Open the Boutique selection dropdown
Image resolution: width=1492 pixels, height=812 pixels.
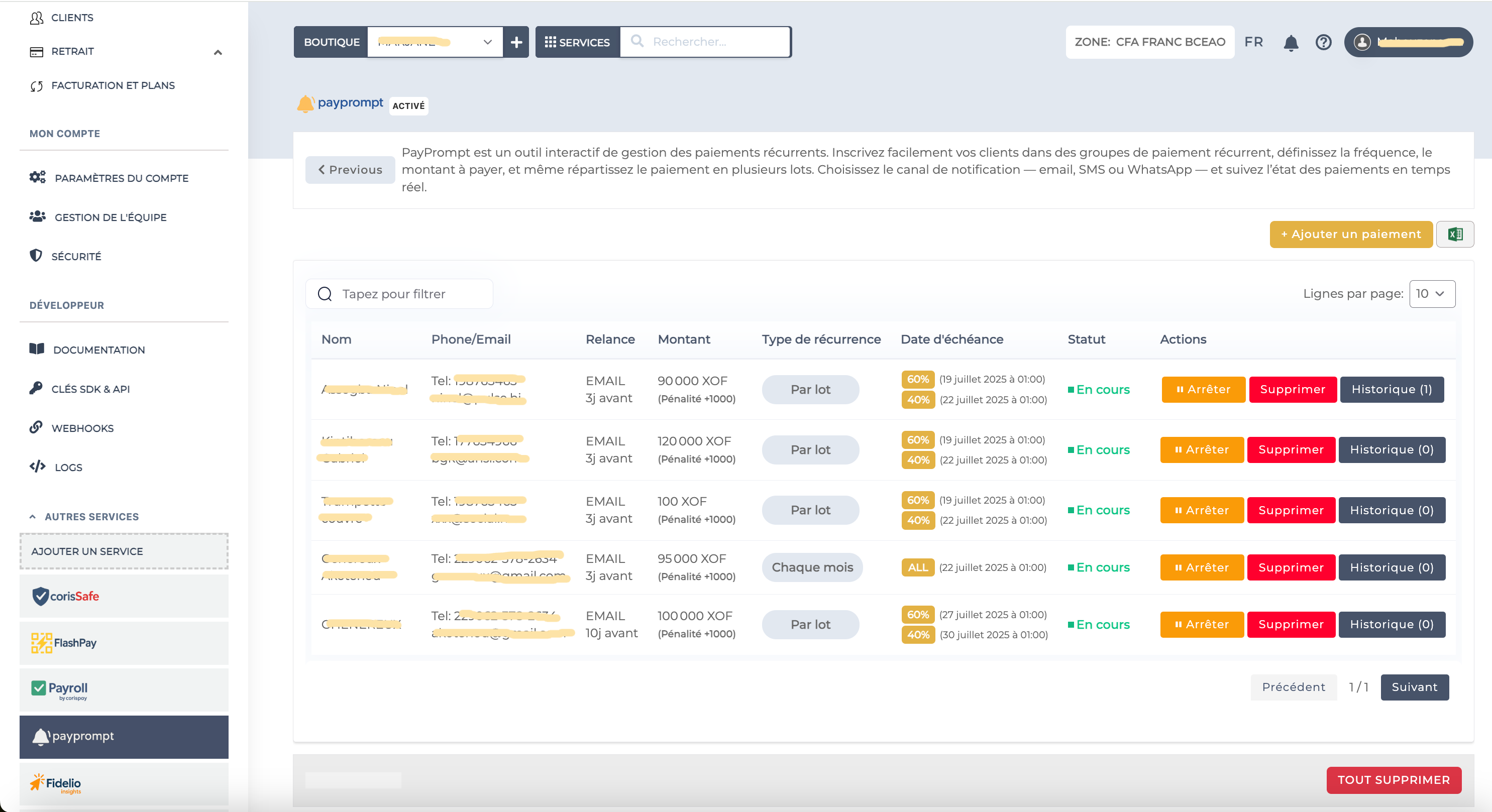tap(435, 42)
